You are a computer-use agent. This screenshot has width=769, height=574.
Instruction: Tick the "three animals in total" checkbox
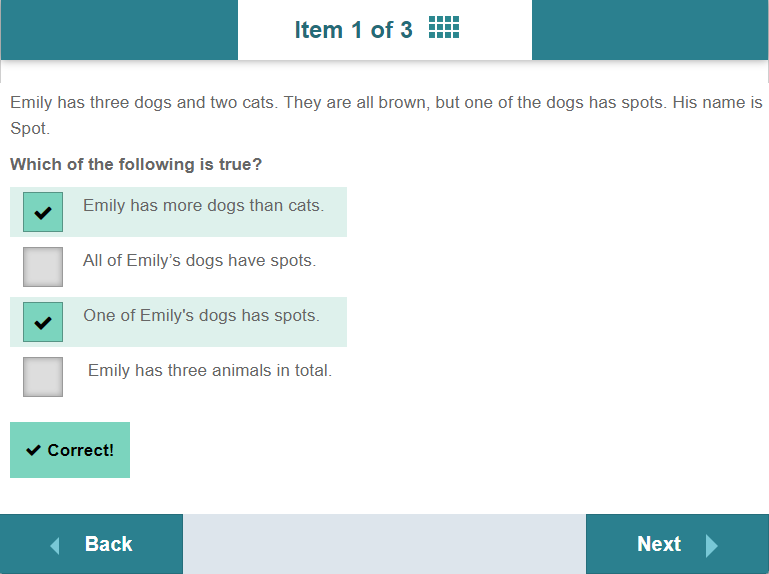43,377
